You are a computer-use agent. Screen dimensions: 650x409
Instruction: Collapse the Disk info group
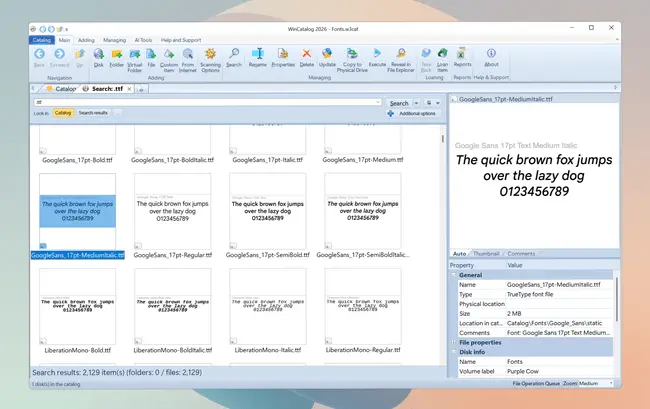[x=454, y=352]
